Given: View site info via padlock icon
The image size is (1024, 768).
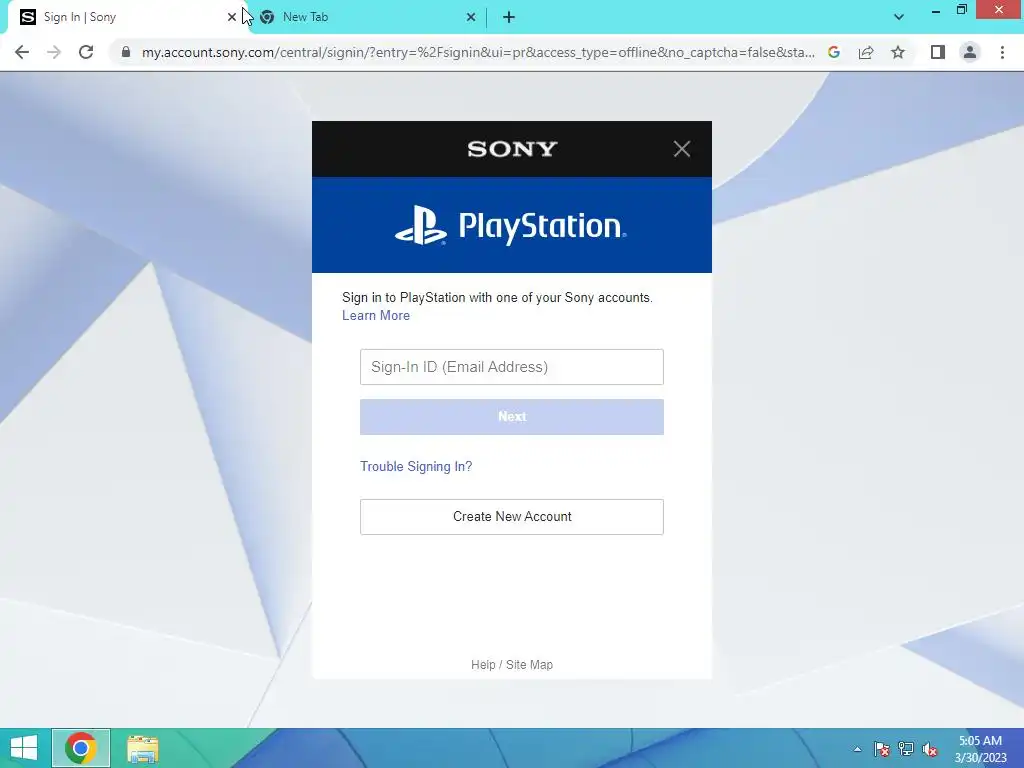Looking at the screenshot, I should pyautogui.click(x=126, y=52).
